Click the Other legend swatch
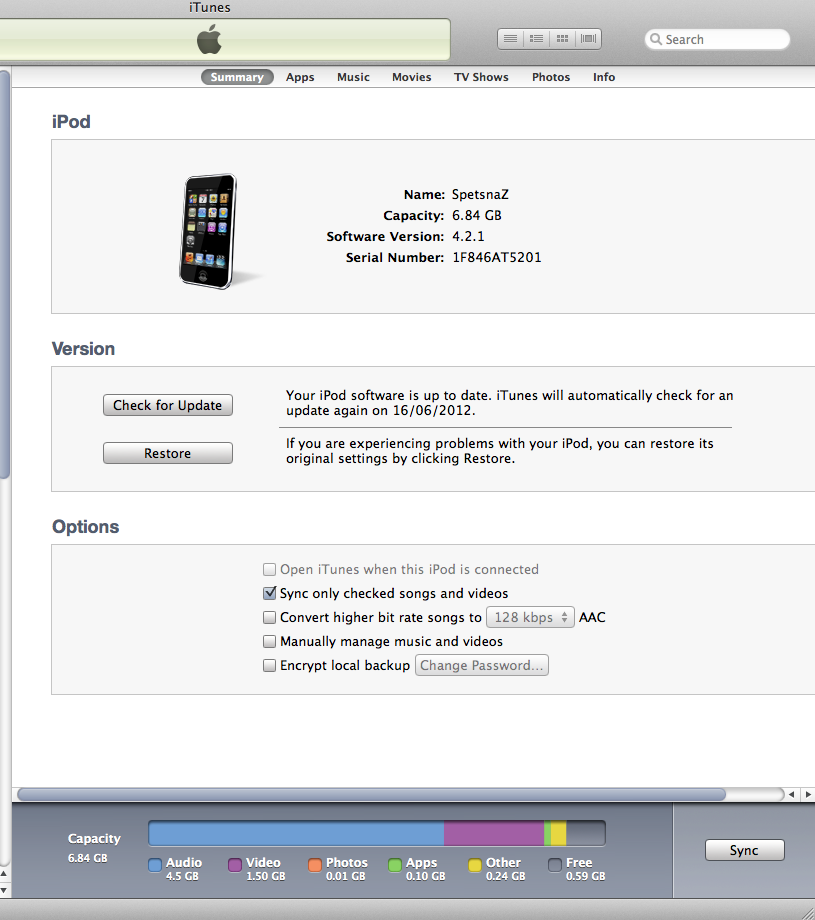Image resolution: width=815 pixels, height=920 pixels. point(475,865)
